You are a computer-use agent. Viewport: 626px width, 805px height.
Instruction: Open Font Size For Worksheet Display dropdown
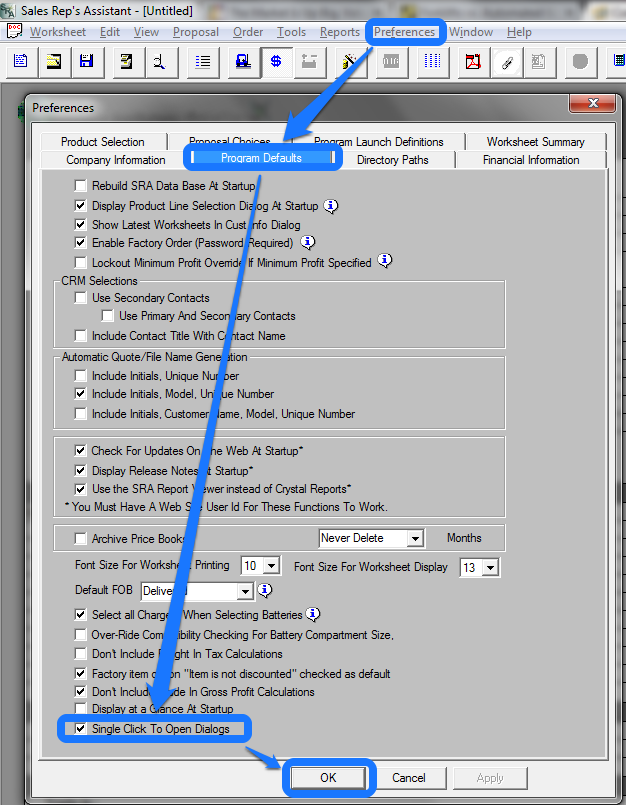pos(491,568)
